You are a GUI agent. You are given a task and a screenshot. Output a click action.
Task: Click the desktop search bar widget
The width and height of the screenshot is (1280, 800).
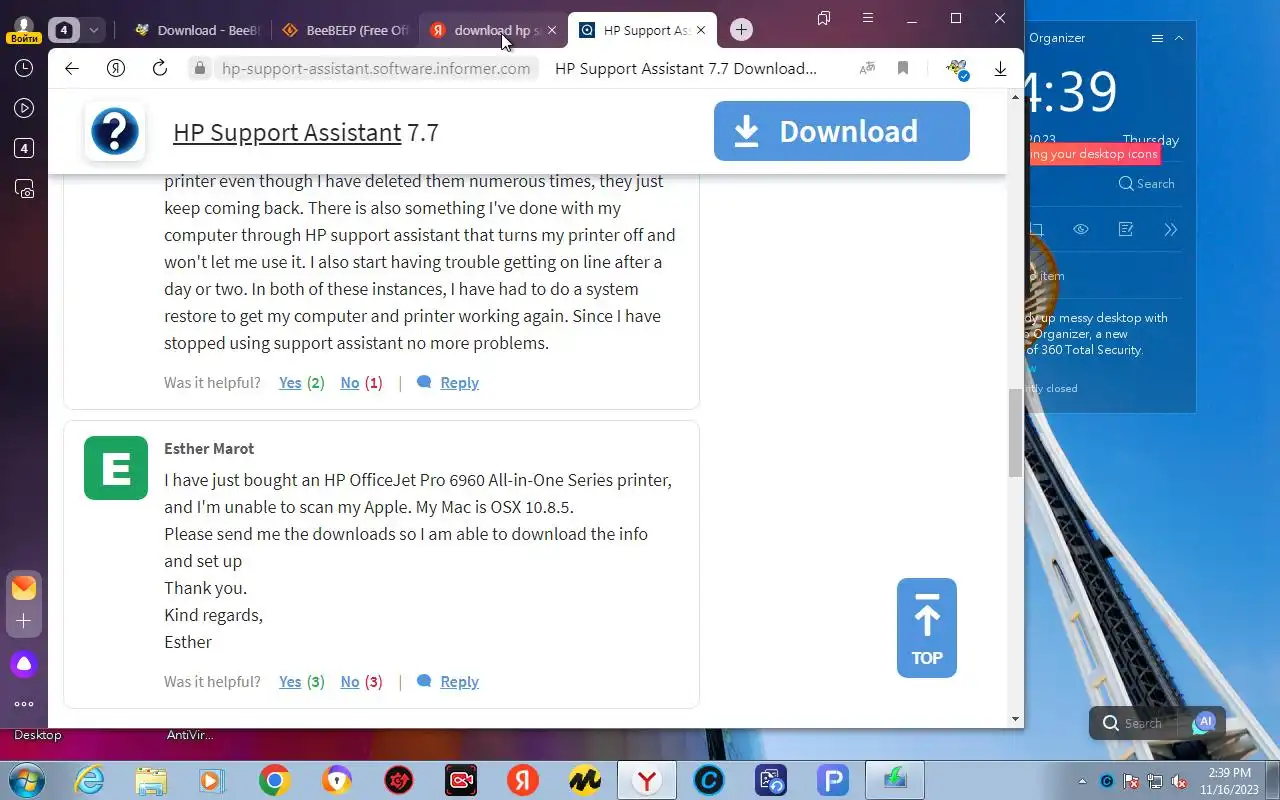point(1157,723)
